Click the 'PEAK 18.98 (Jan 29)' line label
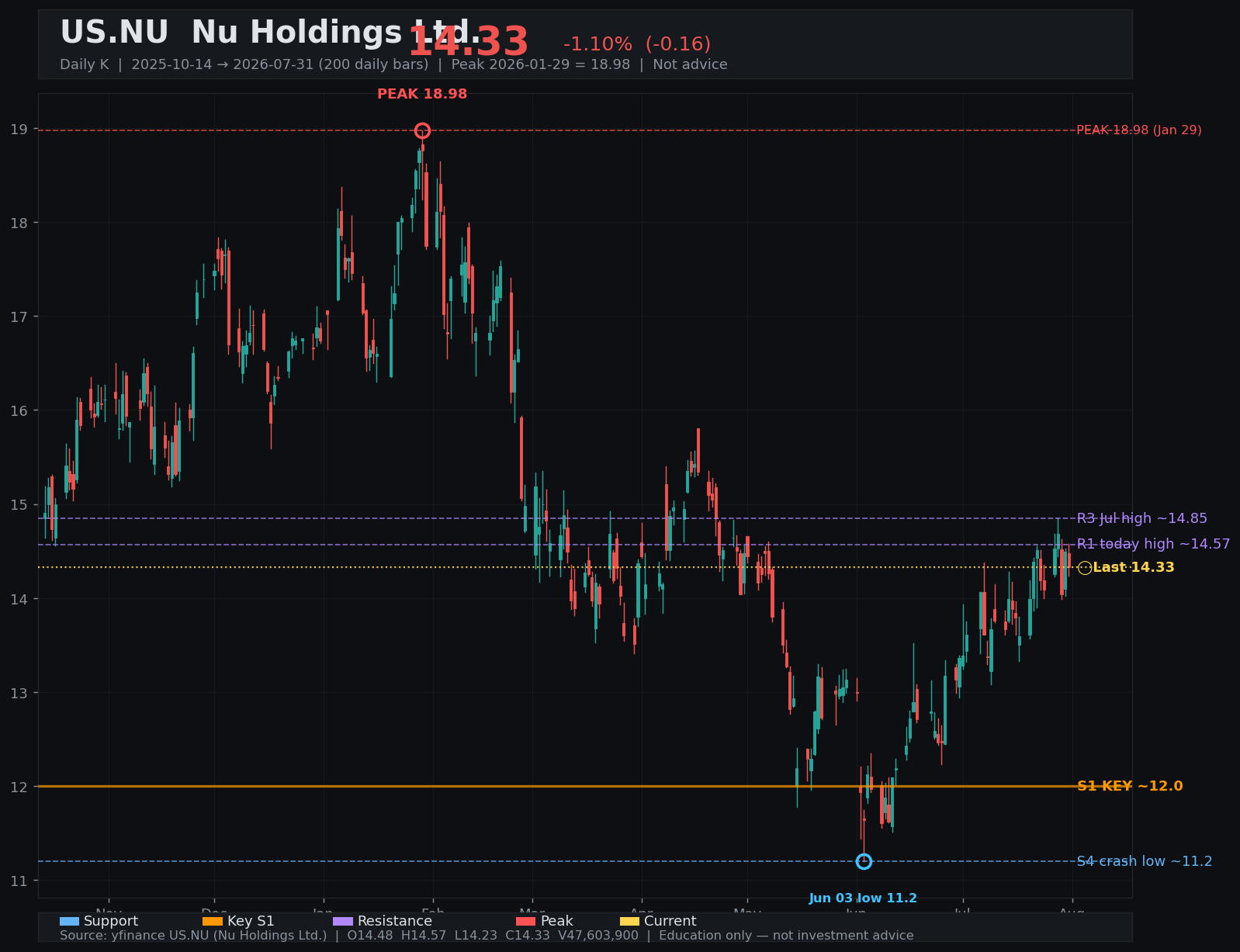Screen dimensions: 1240x952 click(1139, 130)
